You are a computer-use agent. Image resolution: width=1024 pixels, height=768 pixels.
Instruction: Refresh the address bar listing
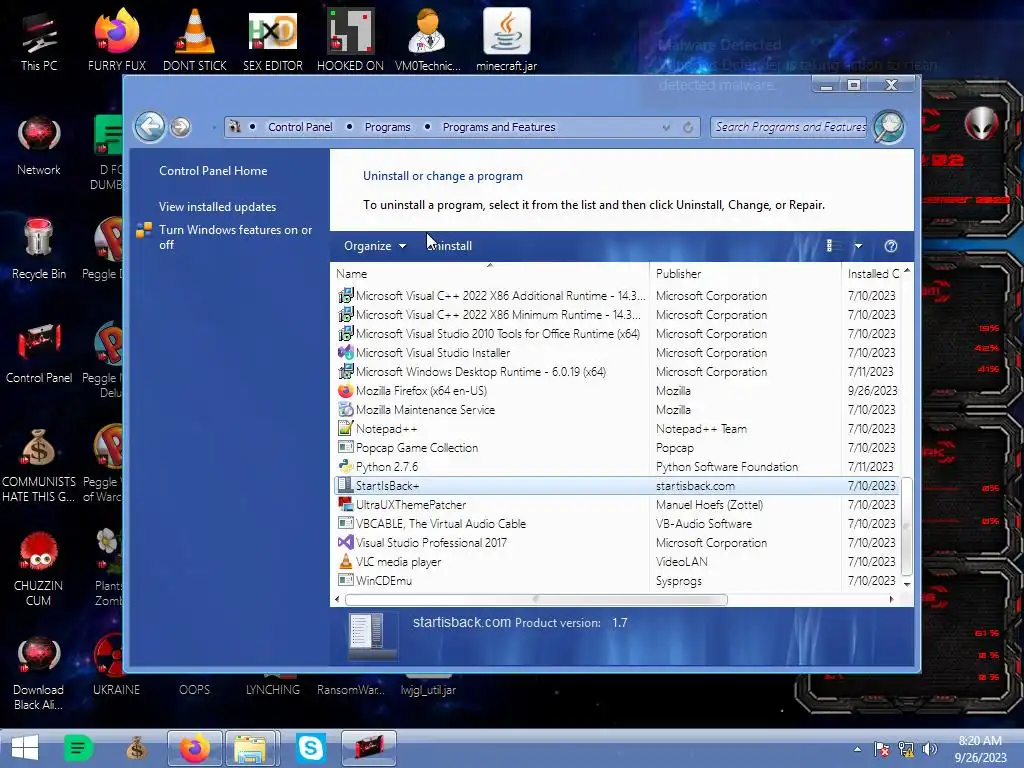point(688,127)
